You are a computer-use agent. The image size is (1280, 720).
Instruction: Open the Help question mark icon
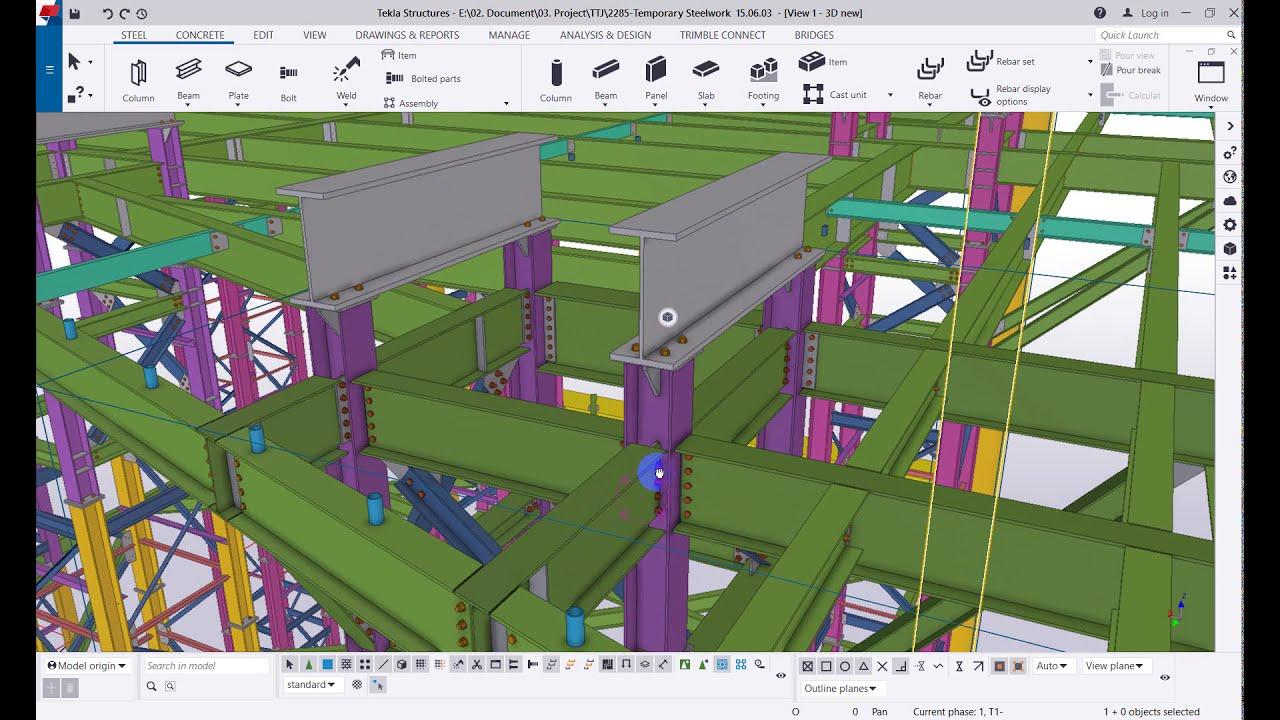pos(1100,13)
